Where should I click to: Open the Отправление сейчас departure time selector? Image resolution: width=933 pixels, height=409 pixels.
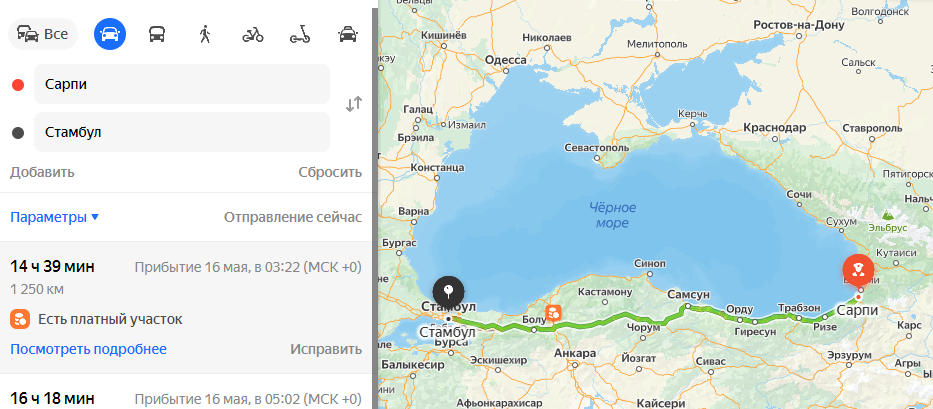pyautogui.click(x=293, y=217)
